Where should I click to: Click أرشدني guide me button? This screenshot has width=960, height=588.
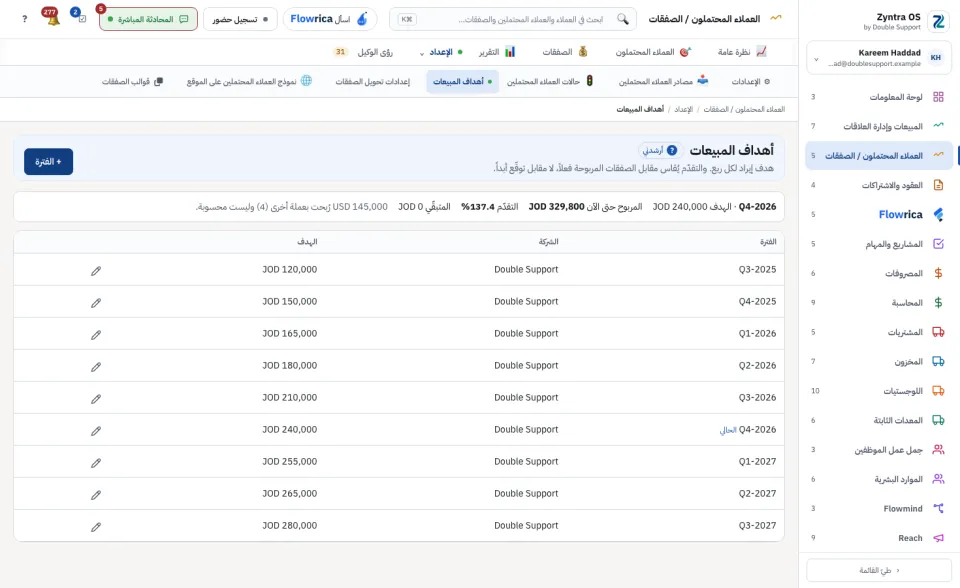(660, 150)
